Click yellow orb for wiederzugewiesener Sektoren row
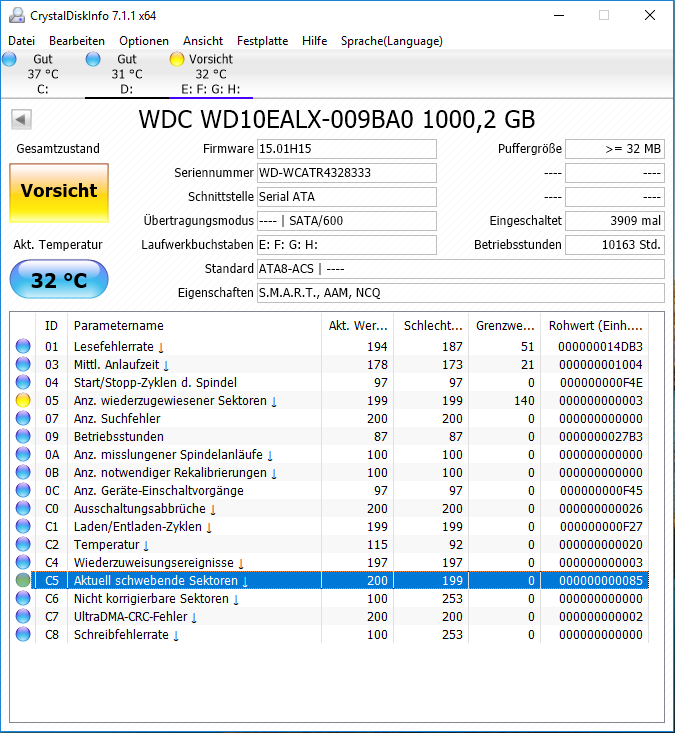The width and height of the screenshot is (675, 733). [23, 400]
